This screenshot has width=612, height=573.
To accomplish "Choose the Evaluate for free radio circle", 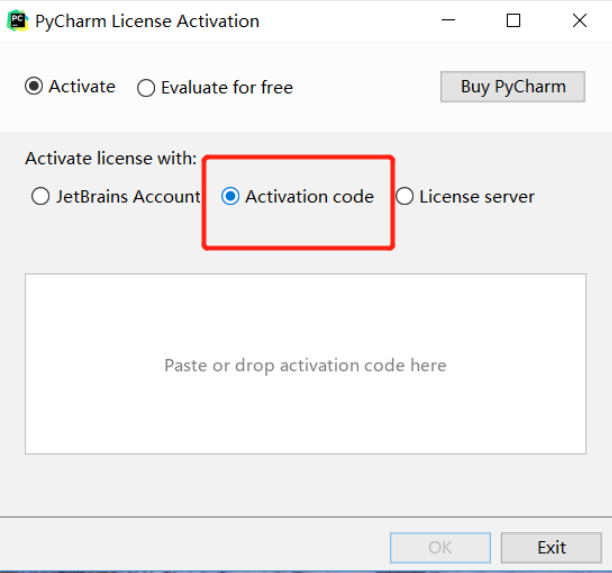I will point(146,88).
